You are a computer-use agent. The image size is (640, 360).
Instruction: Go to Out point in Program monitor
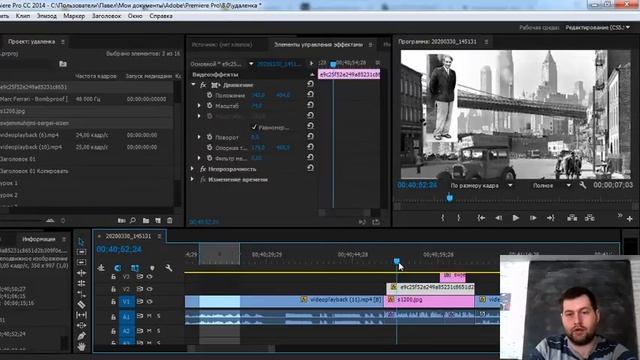coord(551,218)
